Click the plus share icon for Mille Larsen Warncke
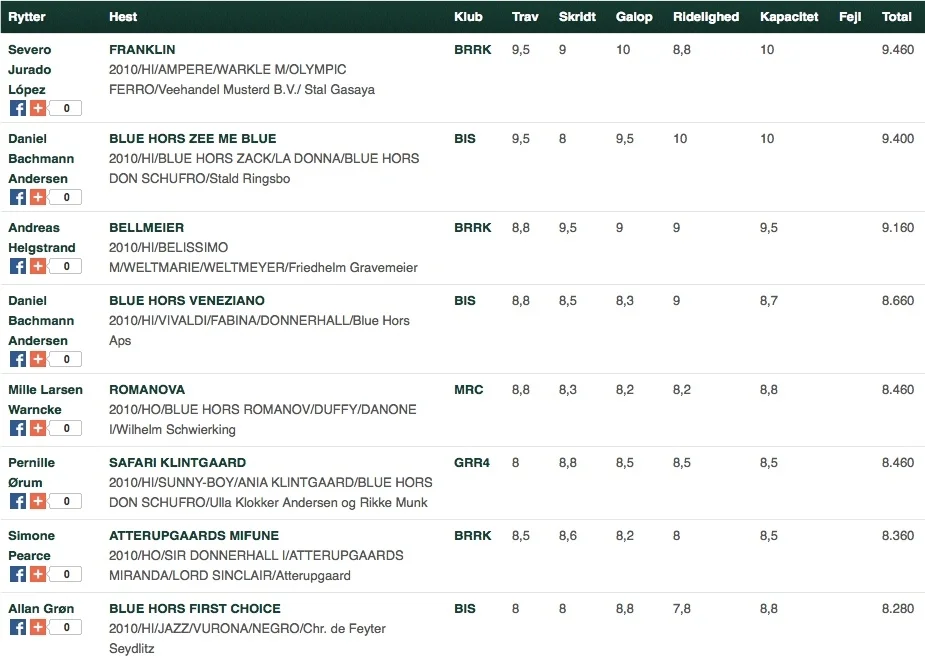Viewport: 925px width, 662px height. point(38,428)
